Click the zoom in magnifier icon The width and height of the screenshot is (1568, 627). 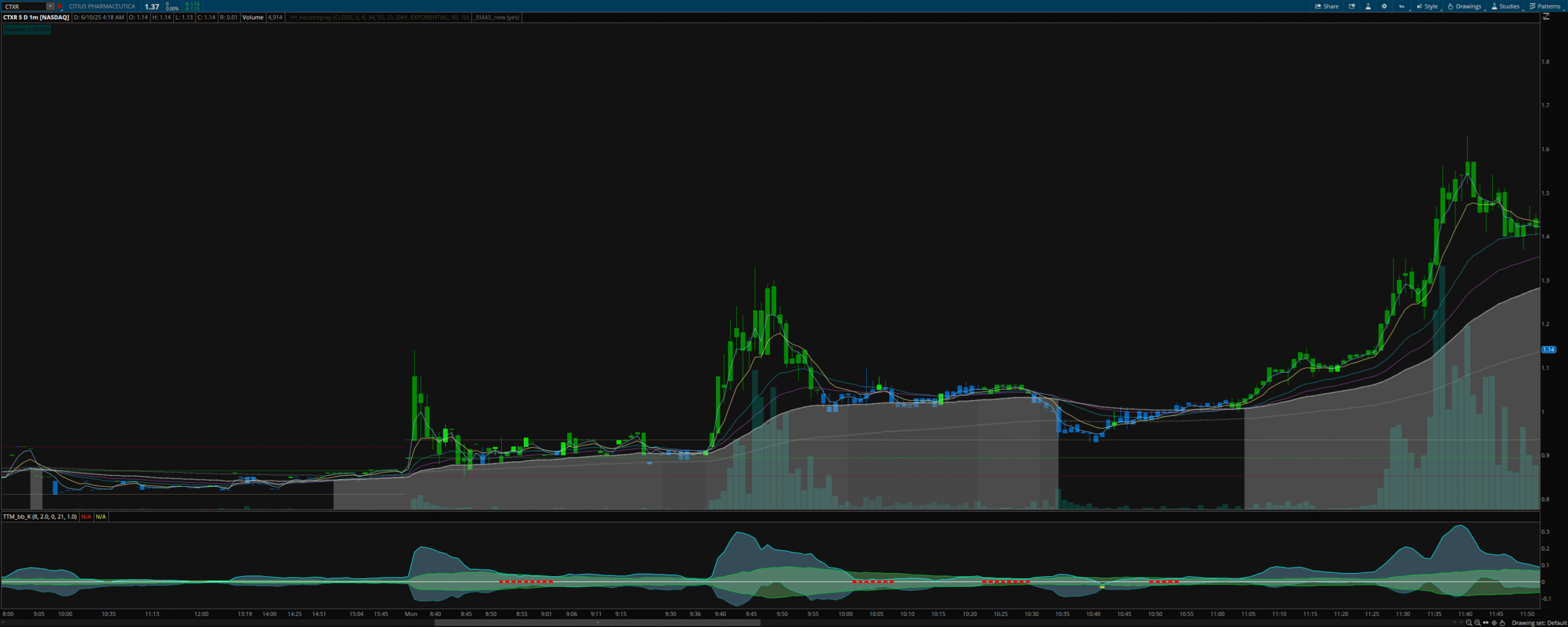click(x=1477, y=623)
